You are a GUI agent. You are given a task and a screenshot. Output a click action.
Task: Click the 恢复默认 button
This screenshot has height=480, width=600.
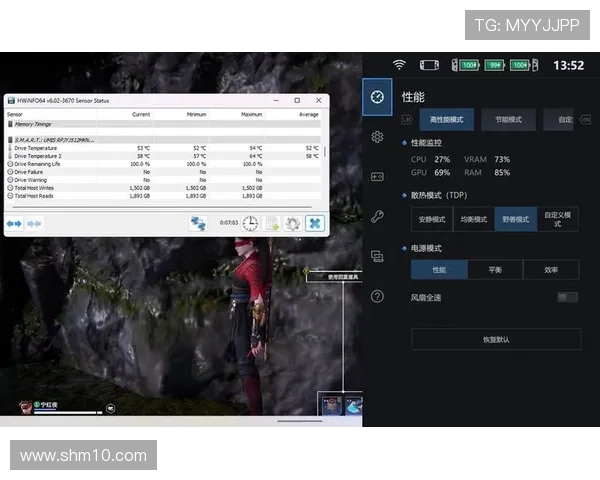pyautogui.click(x=495, y=339)
